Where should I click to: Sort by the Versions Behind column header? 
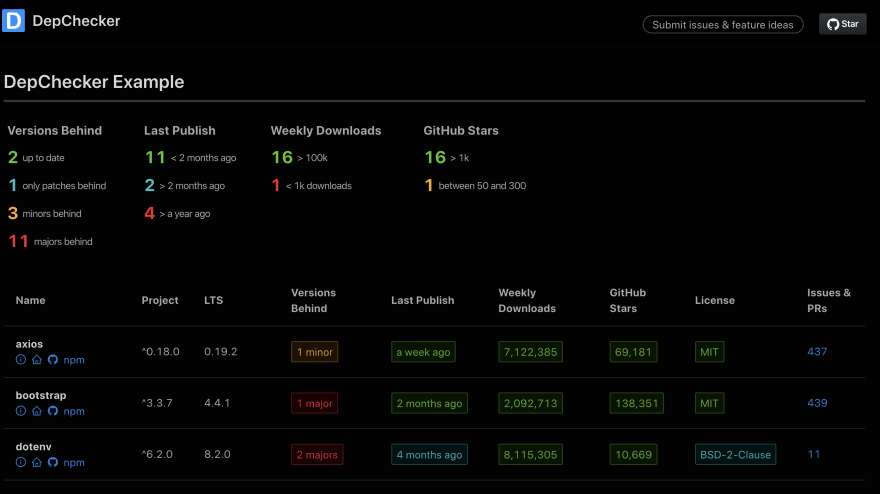click(x=313, y=300)
